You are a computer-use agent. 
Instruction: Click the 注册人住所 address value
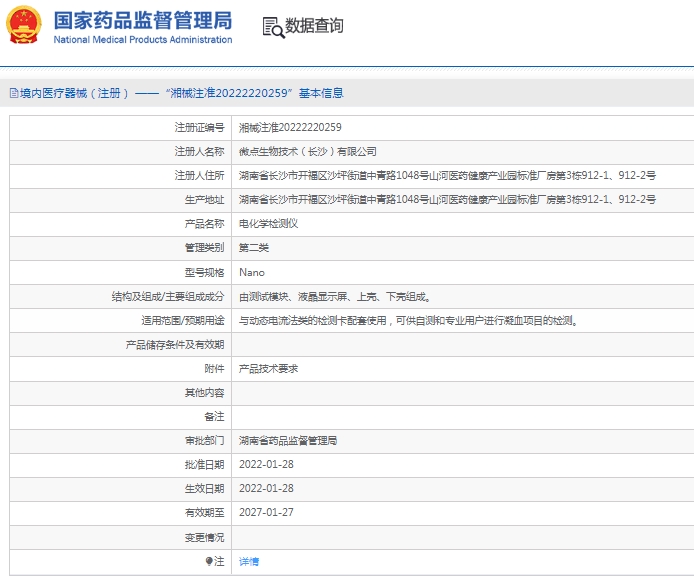pos(447,176)
